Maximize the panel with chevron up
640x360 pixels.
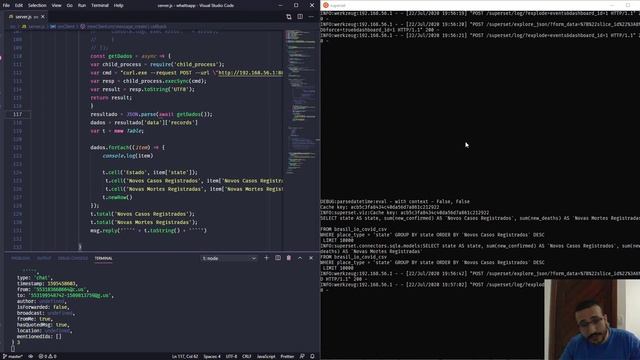[x=300, y=258]
